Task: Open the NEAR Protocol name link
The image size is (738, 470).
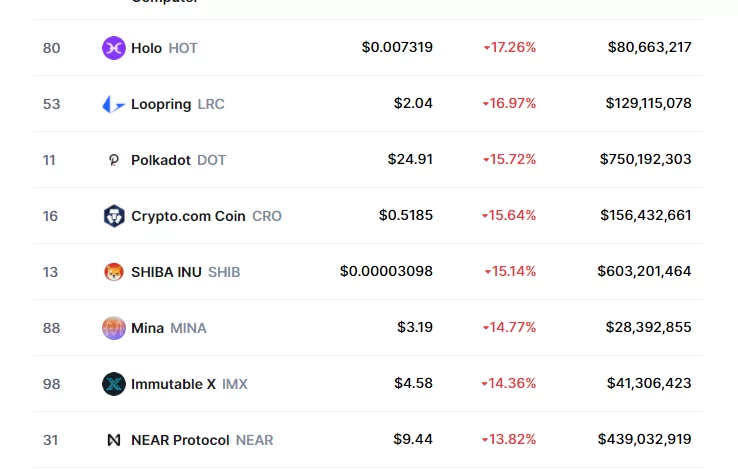Action: point(180,440)
